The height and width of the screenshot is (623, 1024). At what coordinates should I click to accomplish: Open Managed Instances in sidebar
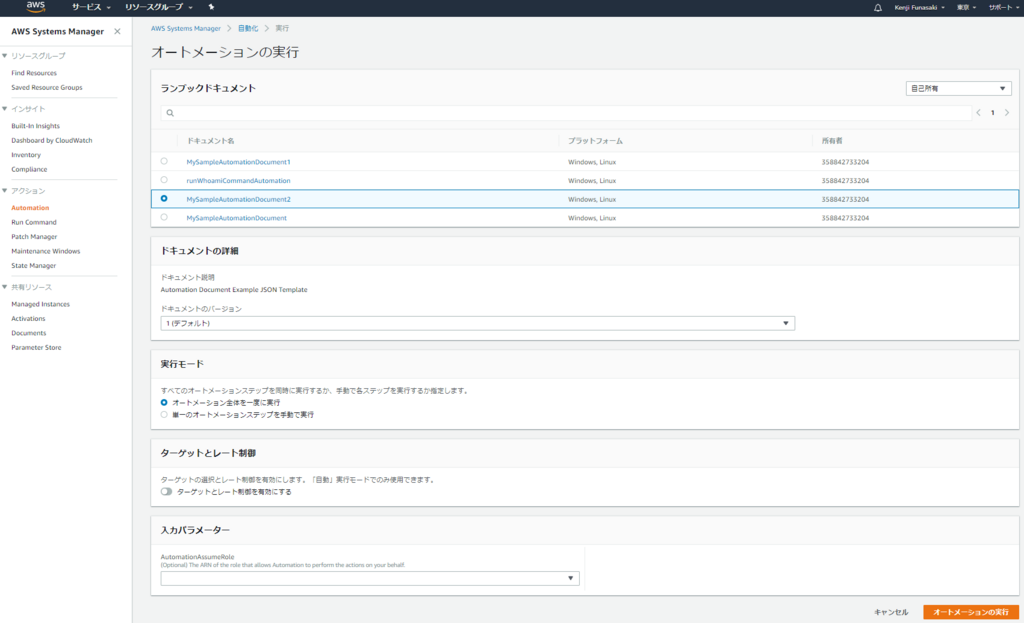coord(40,304)
